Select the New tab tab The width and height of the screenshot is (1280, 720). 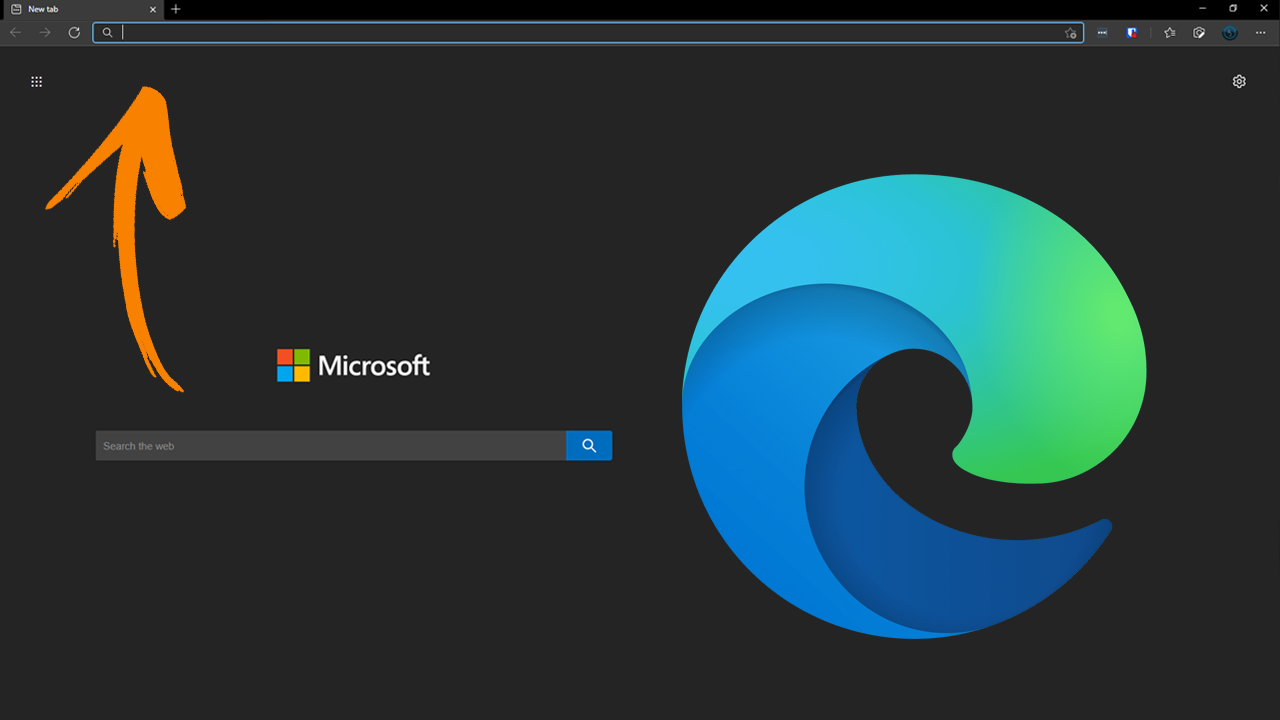click(82, 9)
